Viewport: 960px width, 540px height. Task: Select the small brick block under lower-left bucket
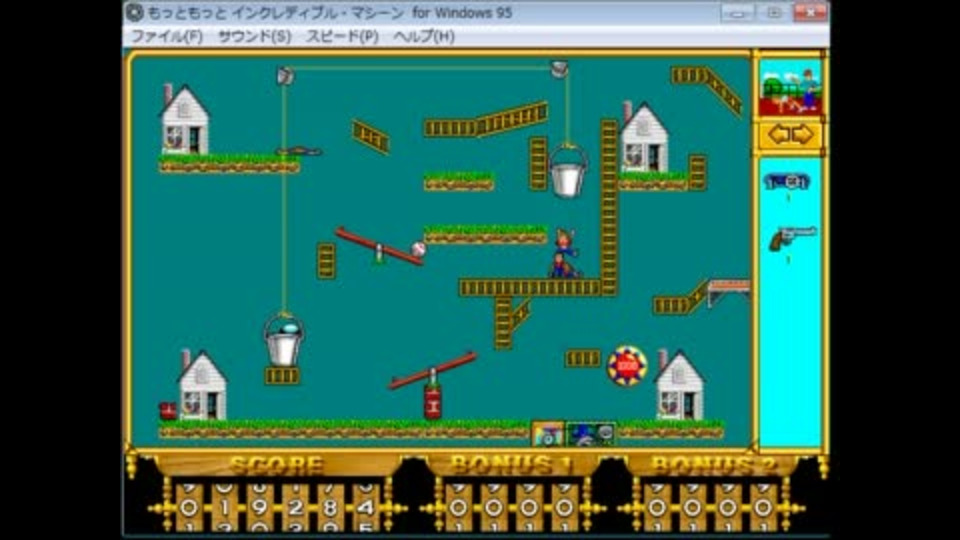[282, 376]
